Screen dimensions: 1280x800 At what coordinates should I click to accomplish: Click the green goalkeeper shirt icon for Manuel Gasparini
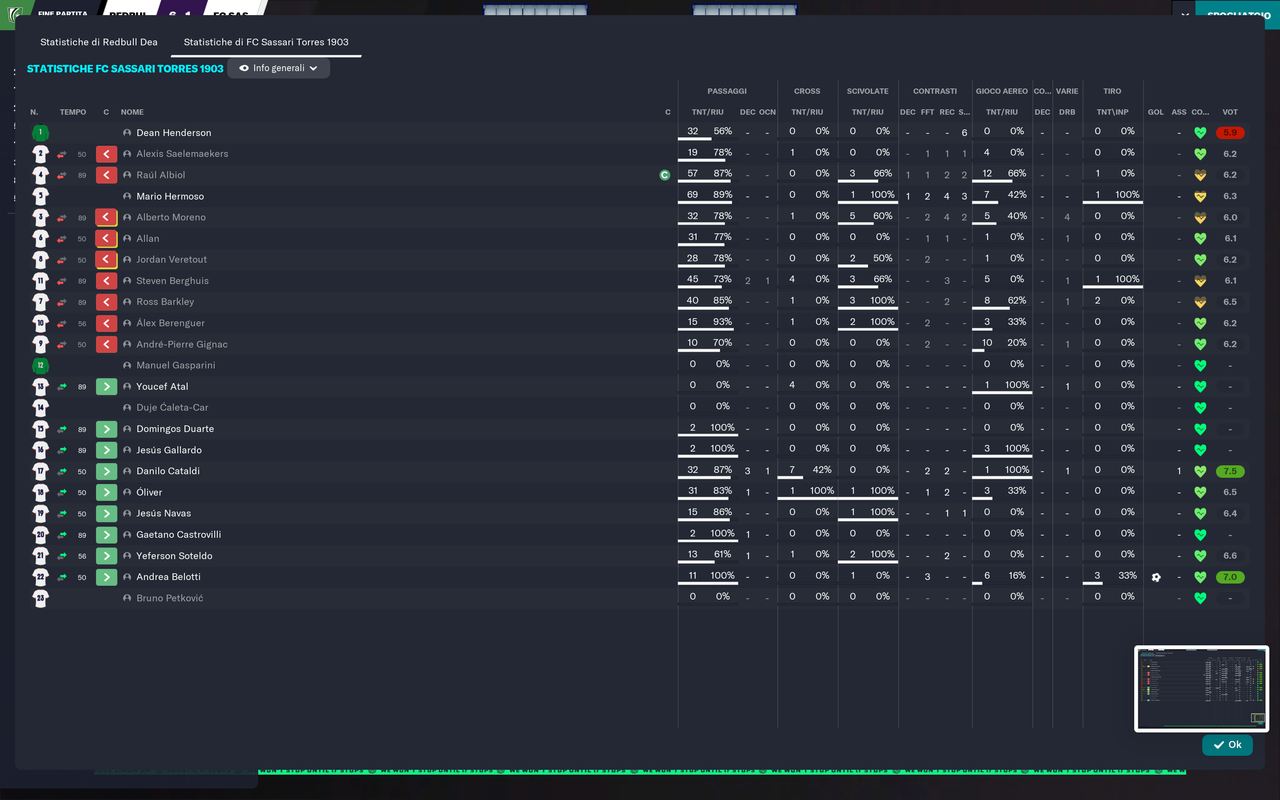point(40,366)
